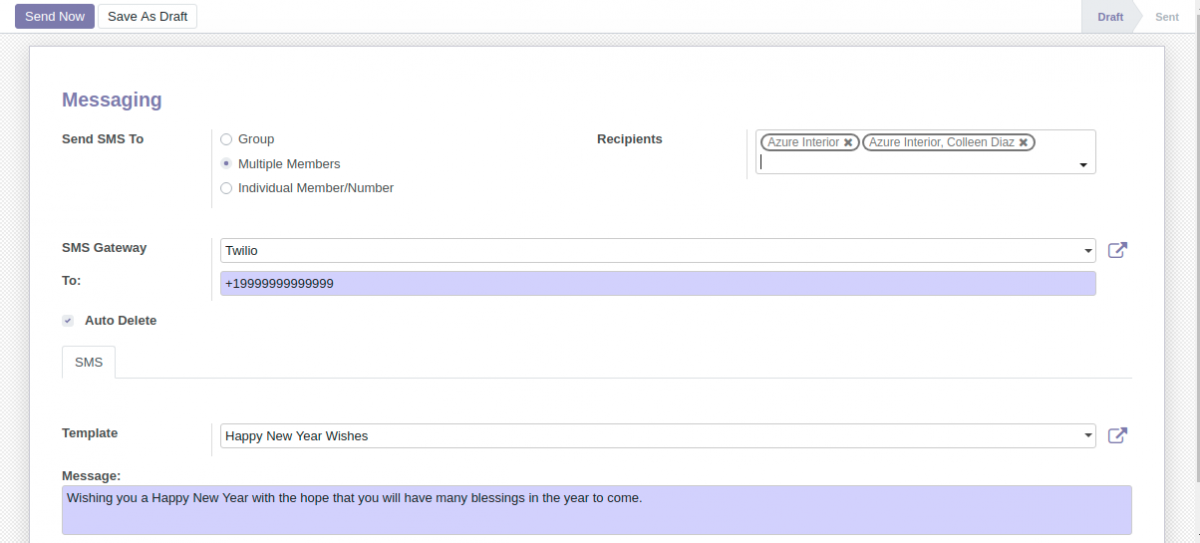Select the Group radio option
Screen dimensions: 1200x543
pos(226,139)
